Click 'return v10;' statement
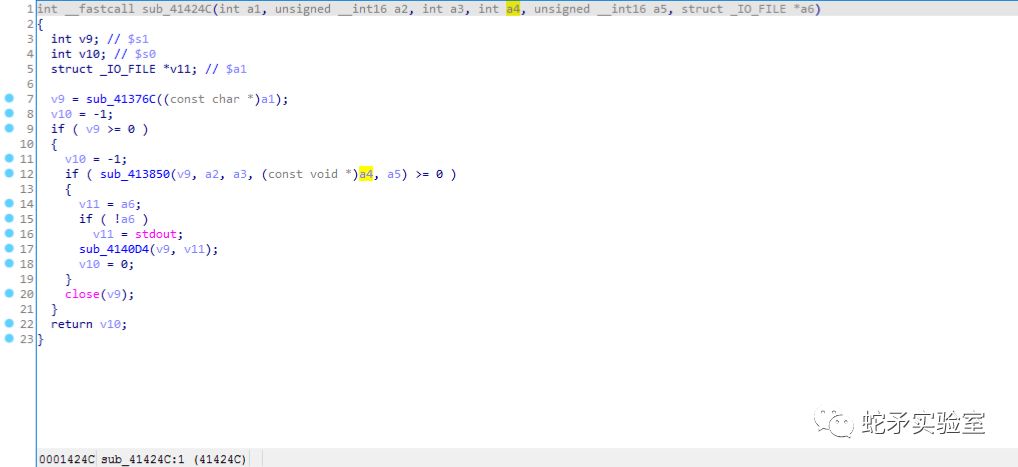This screenshot has width=1018, height=467. coord(89,324)
